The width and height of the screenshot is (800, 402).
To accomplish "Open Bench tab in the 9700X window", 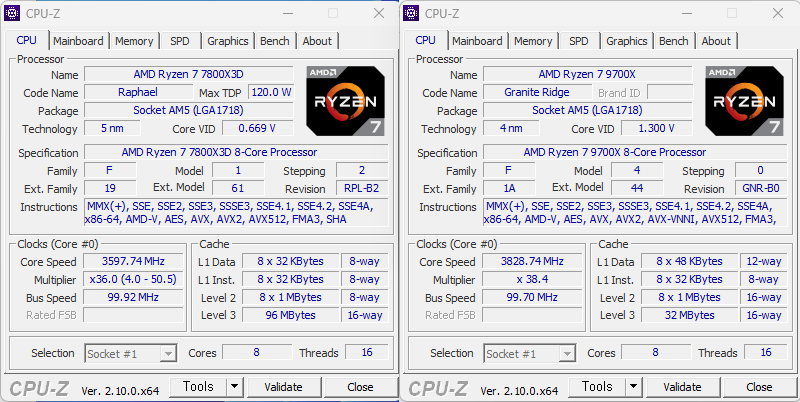I will 673,41.
